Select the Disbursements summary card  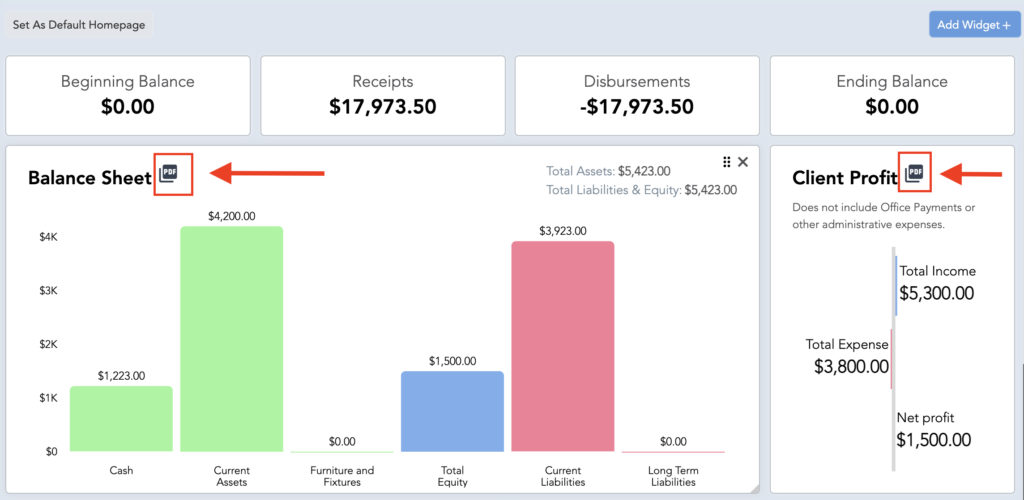point(637,95)
